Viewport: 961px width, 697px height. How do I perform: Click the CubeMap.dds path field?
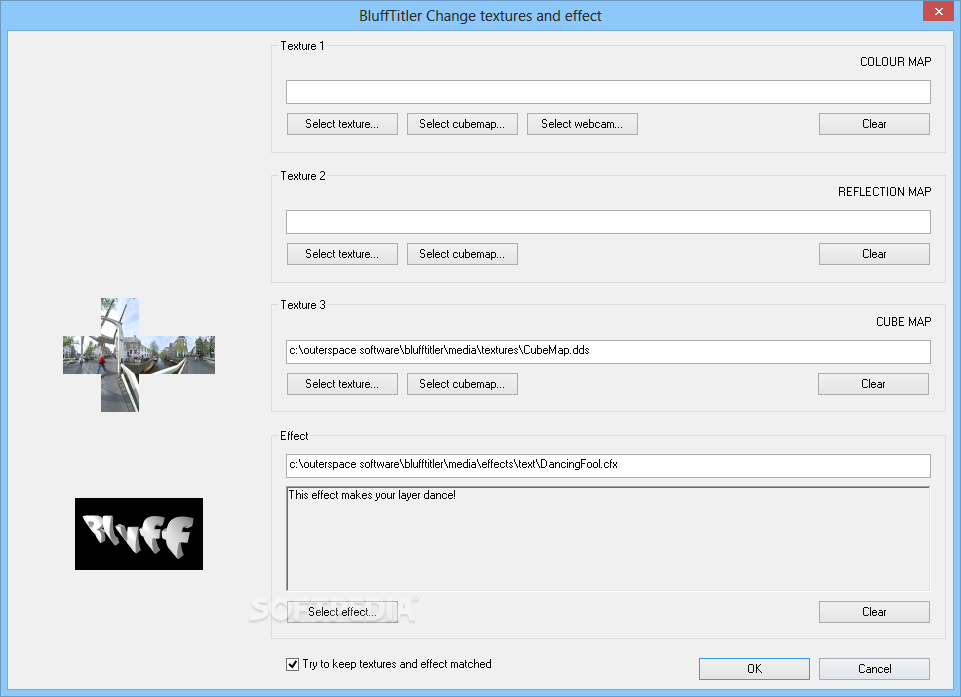point(608,351)
